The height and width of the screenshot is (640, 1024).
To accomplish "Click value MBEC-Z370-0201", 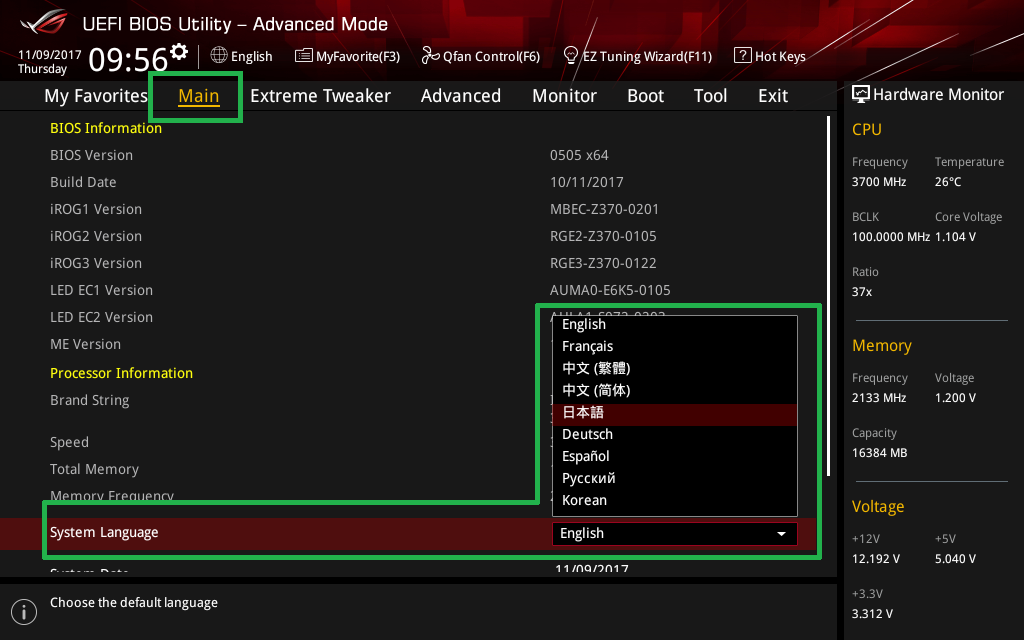I will pos(604,209).
